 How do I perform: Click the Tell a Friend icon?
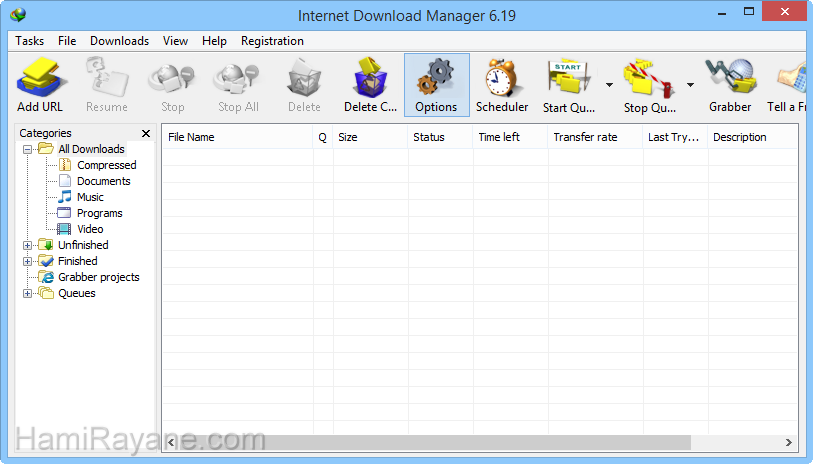pyautogui.click(x=792, y=78)
